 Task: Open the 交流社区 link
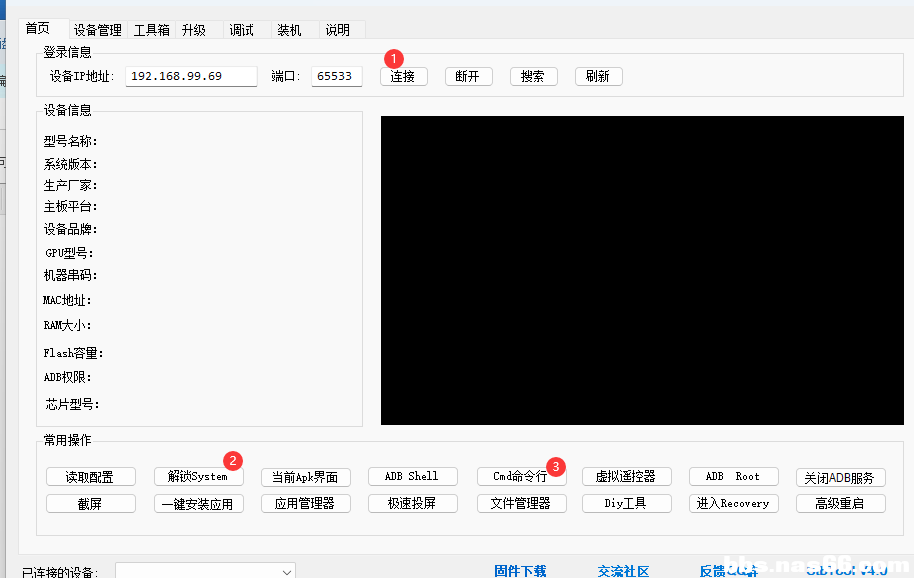(623, 571)
